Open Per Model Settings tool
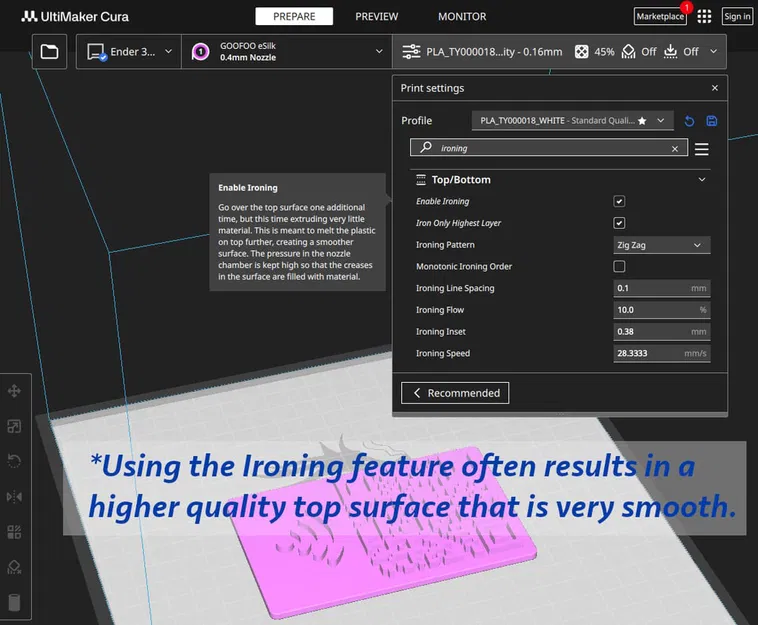The width and height of the screenshot is (758, 625). tap(14, 532)
